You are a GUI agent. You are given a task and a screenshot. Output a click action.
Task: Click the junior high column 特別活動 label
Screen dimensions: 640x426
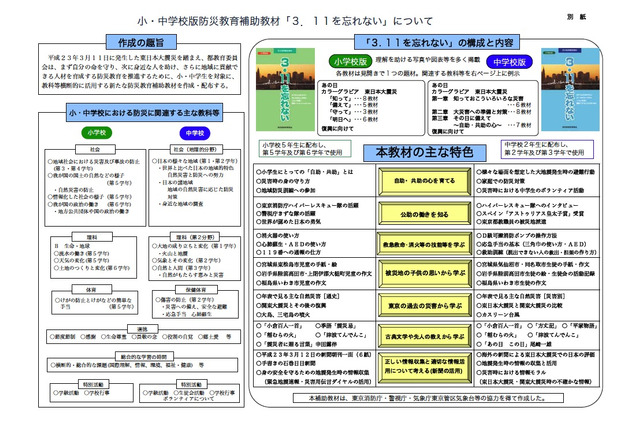pos(191,384)
